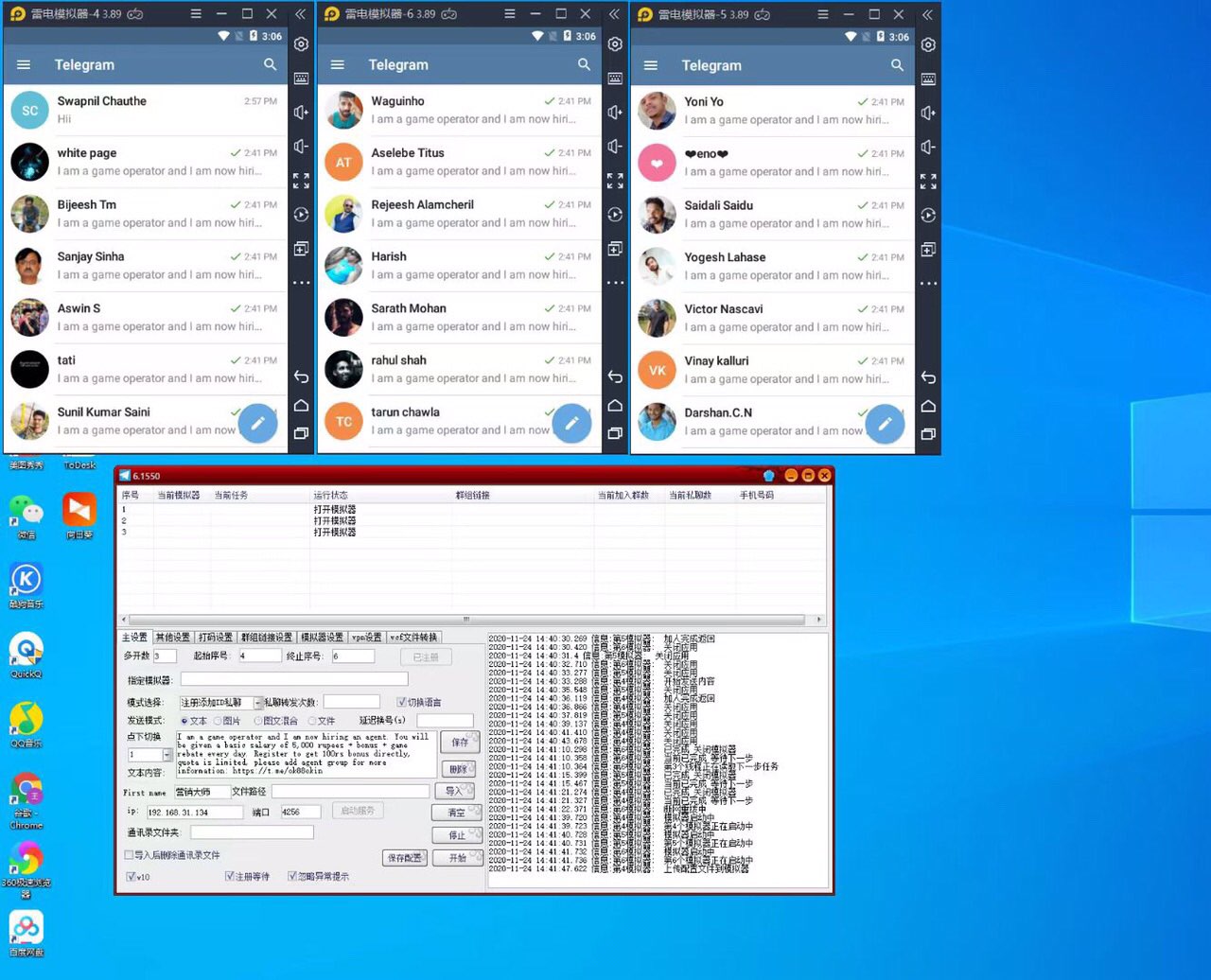Image resolution: width=1211 pixels, height=980 pixels.
Task: Open Swapnil Chauthe chat in 雷电模拟器-4
Action: (145, 110)
